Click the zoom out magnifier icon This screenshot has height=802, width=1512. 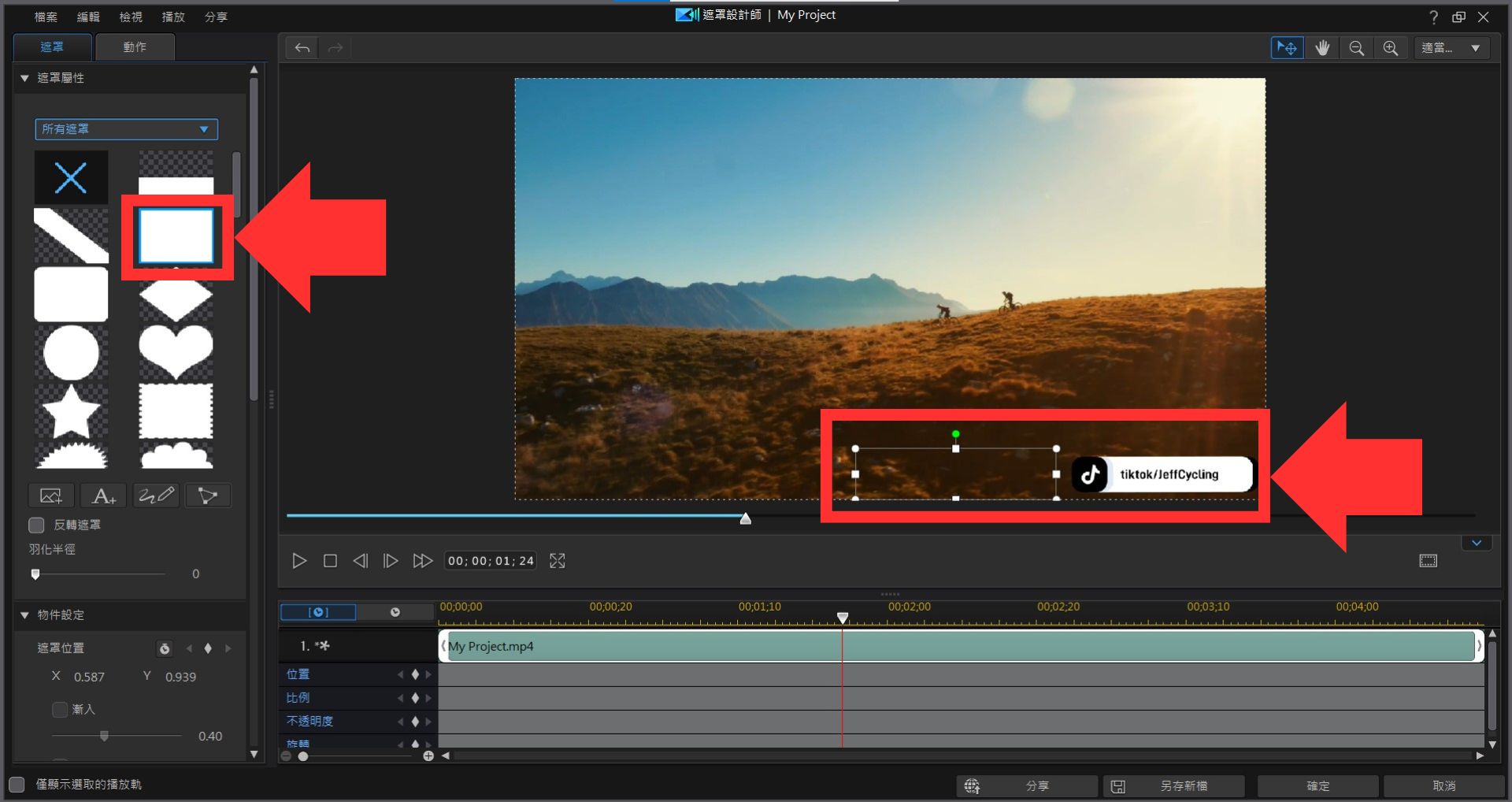(x=1356, y=48)
